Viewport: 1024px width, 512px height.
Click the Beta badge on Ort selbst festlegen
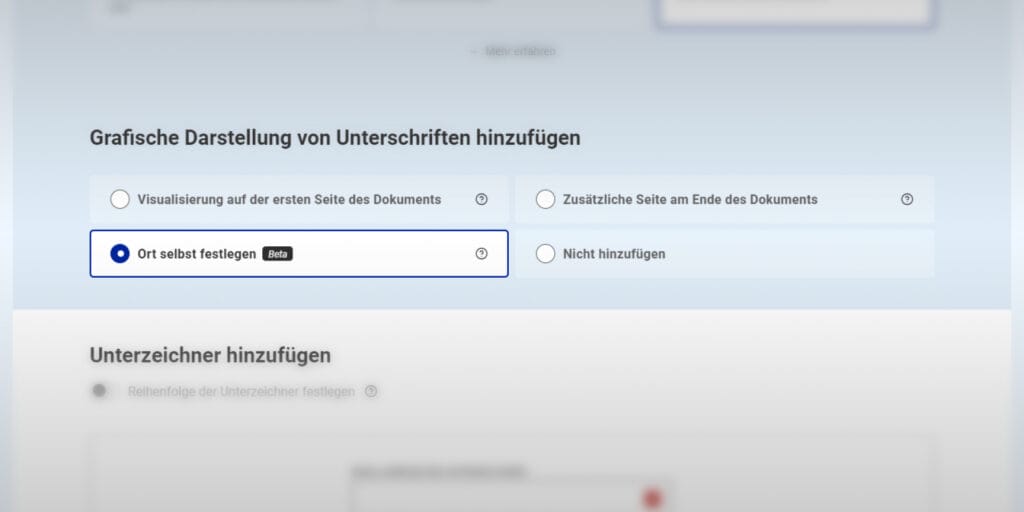tap(277, 254)
